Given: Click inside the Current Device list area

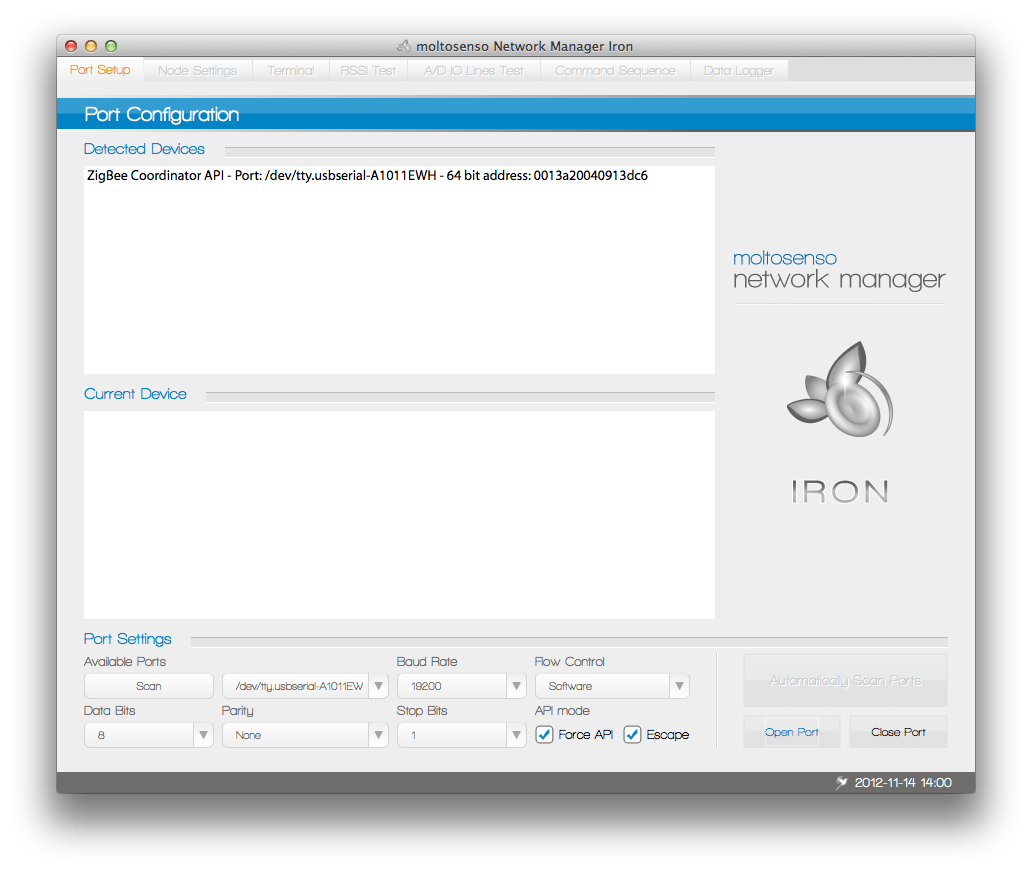Looking at the screenshot, I should pos(400,515).
